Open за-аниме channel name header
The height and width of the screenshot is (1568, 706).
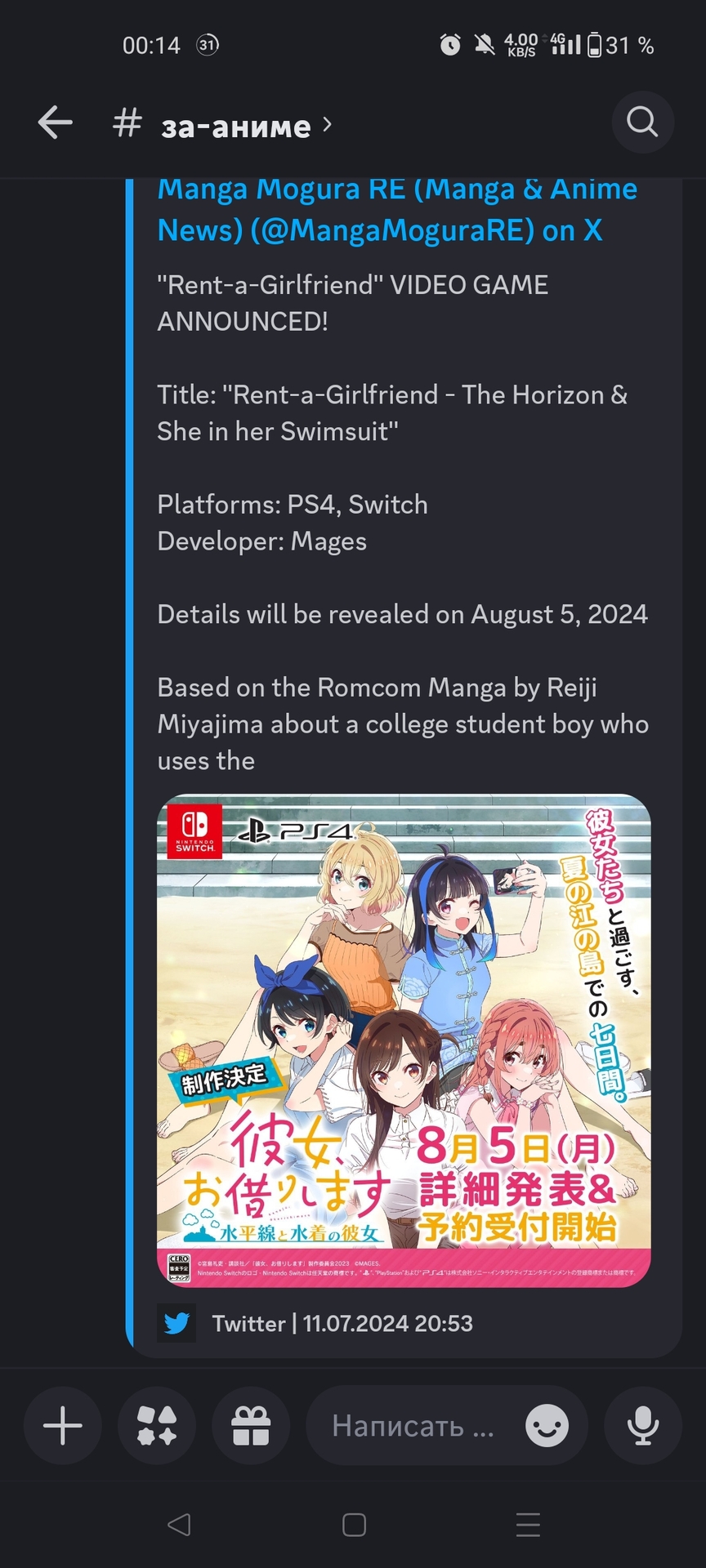pos(235,126)
